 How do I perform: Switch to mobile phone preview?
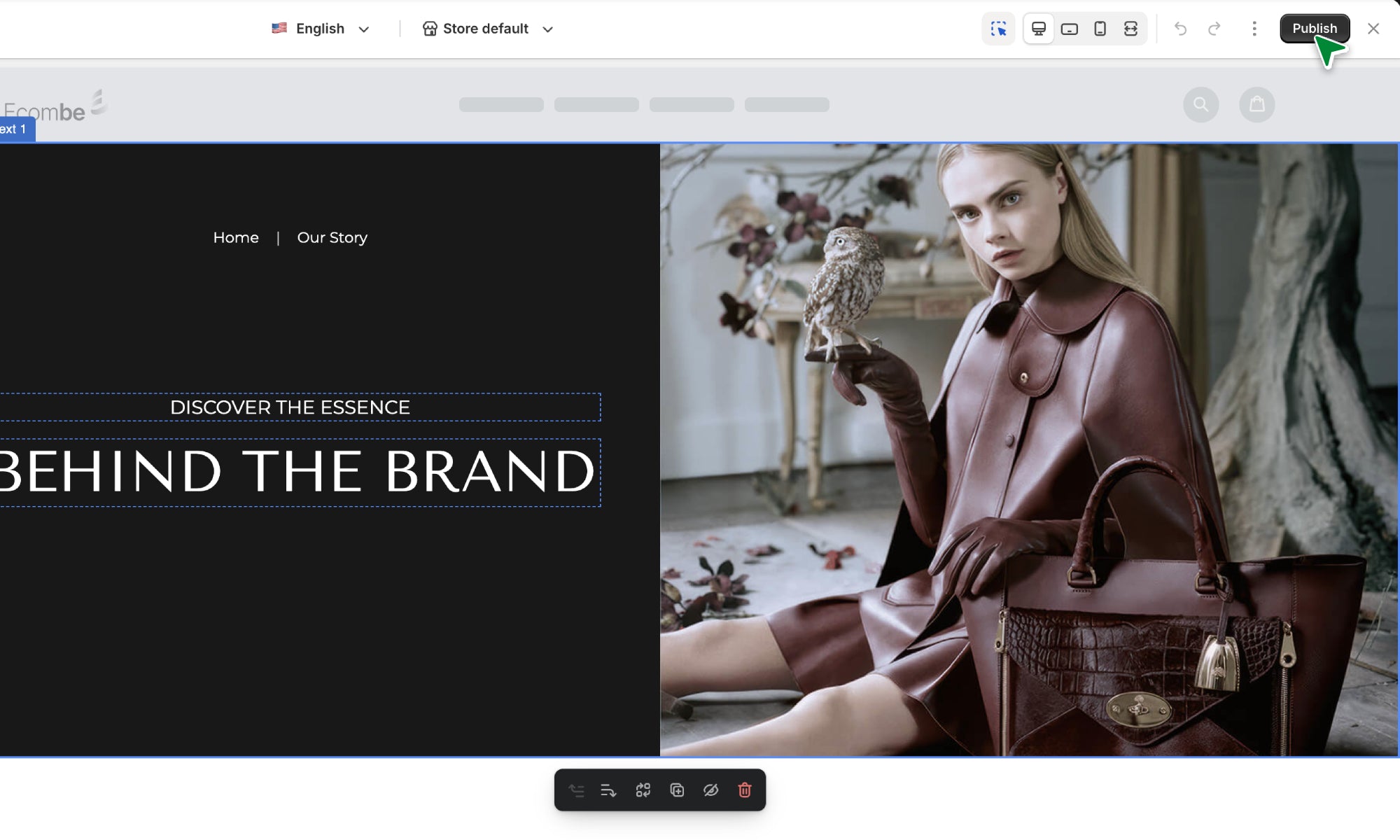coord(1100,29)
